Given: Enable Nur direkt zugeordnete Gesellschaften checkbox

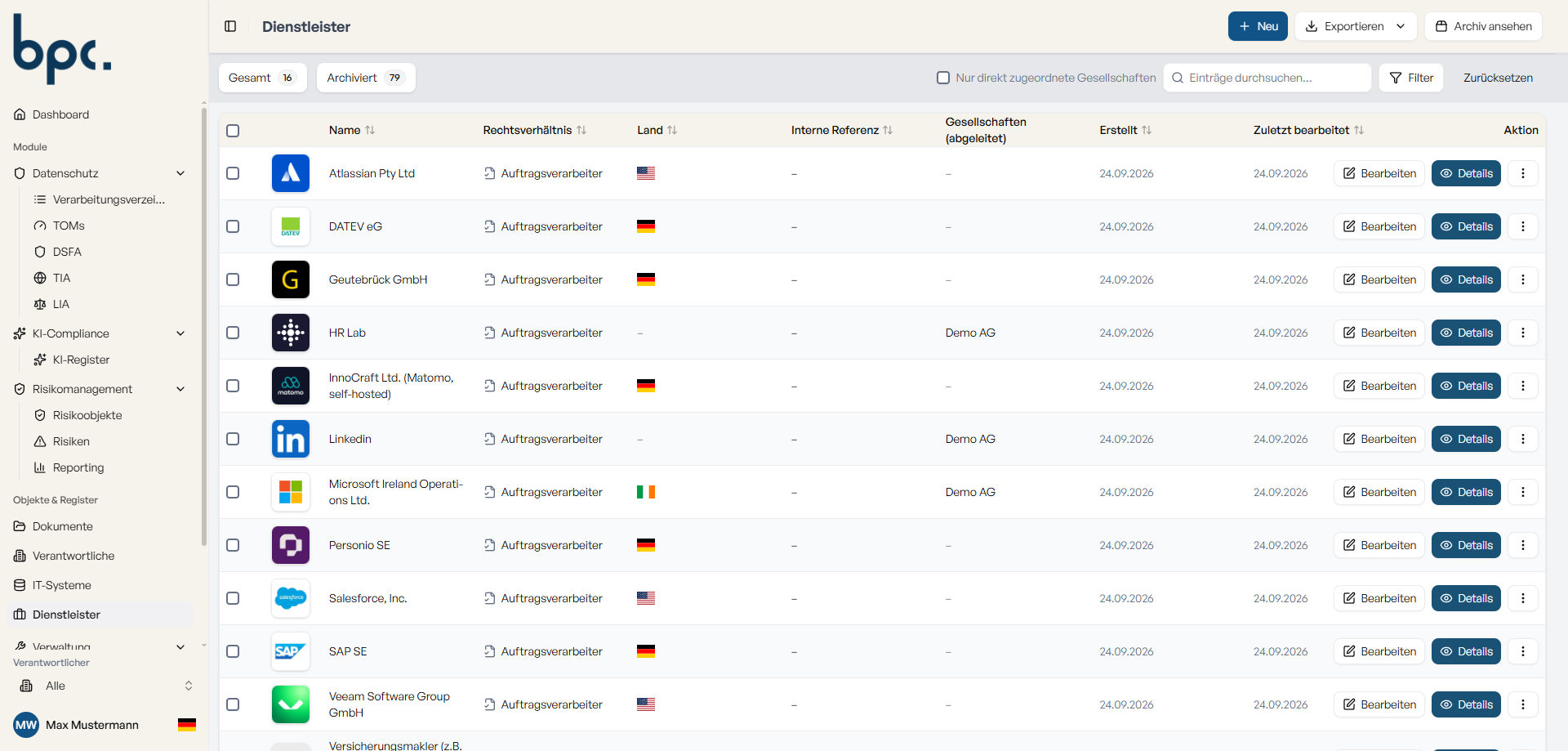Looking at the screenshot, I should tap(943, 78).
